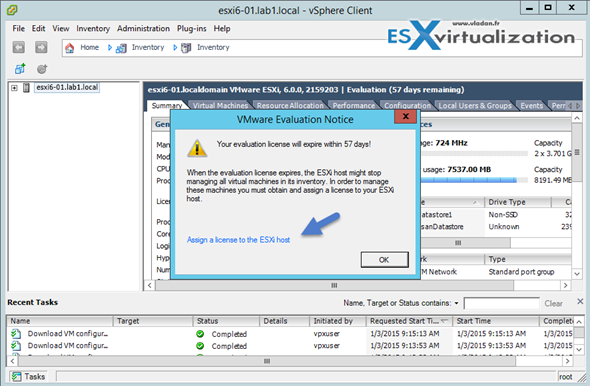
Task: Click green Completed icon for 9:15:13 task
Action: tap(200, 334)
